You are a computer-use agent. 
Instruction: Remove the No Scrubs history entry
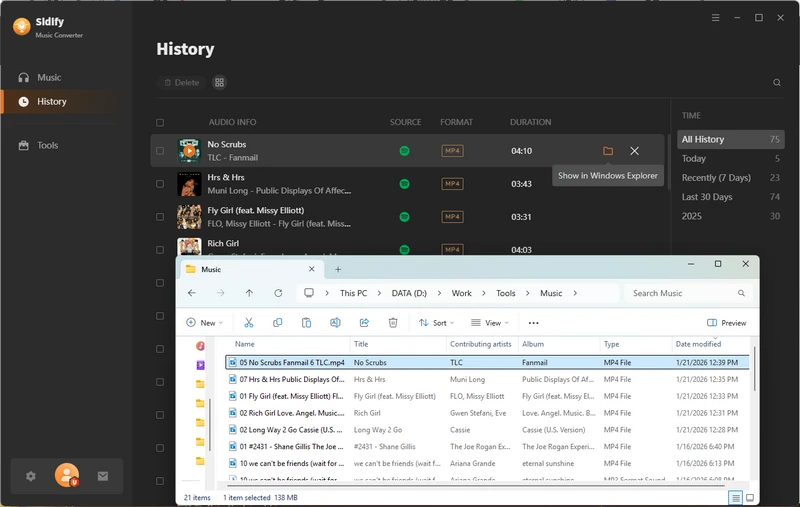[x=634, y=151]
